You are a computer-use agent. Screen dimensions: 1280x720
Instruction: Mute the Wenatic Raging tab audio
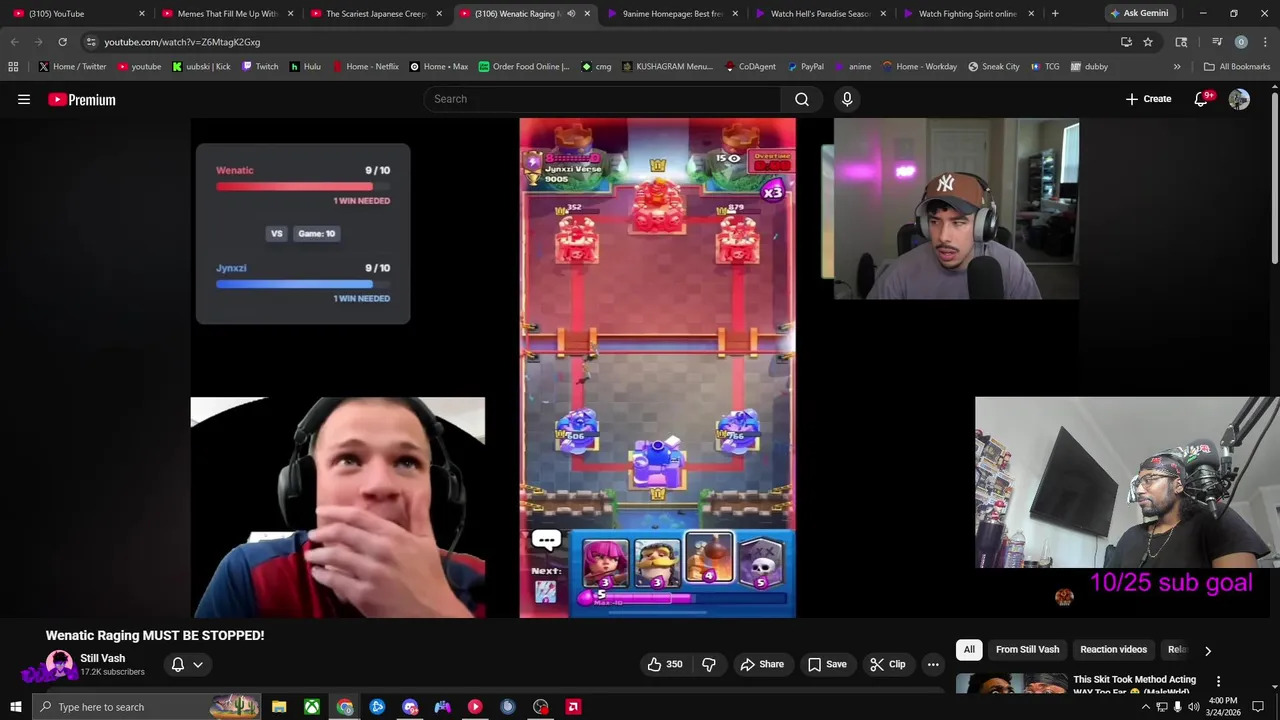(x=571, y=14)
